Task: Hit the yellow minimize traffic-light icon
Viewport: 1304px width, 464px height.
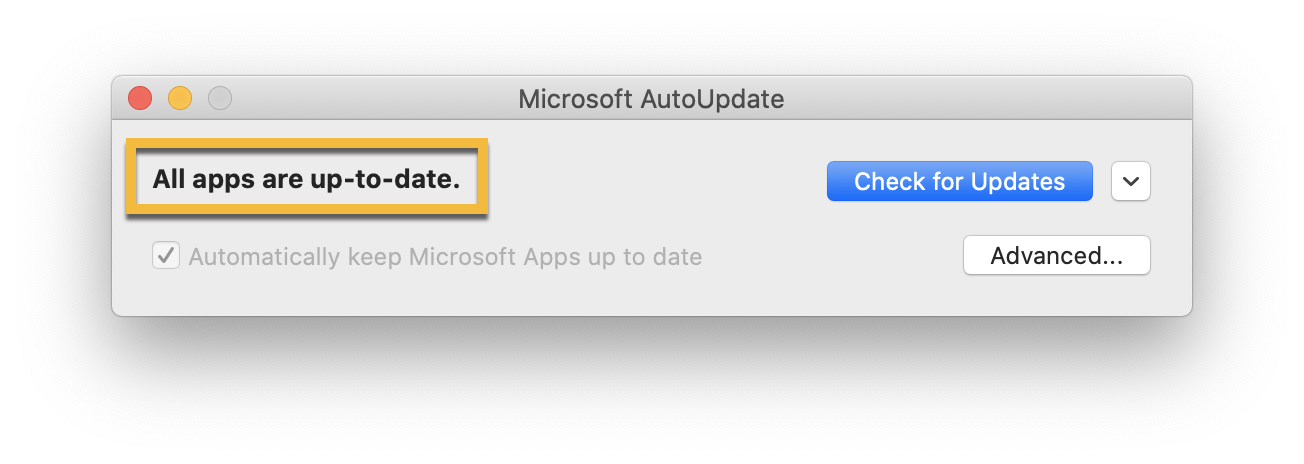Action: [180, 98]
